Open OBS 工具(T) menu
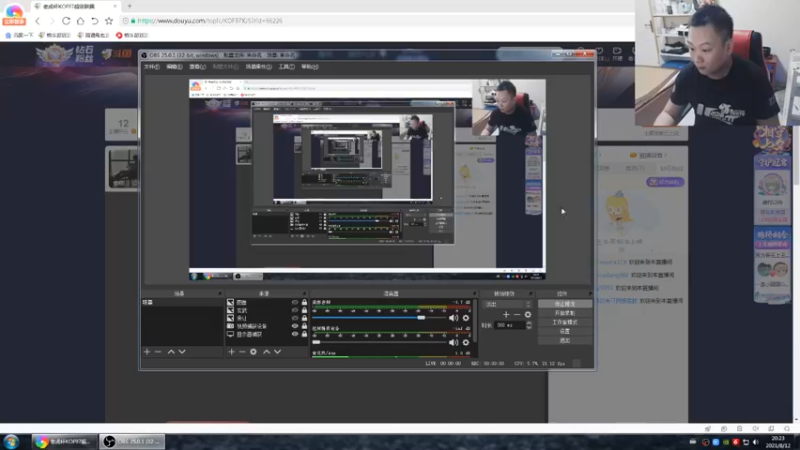 287,67
